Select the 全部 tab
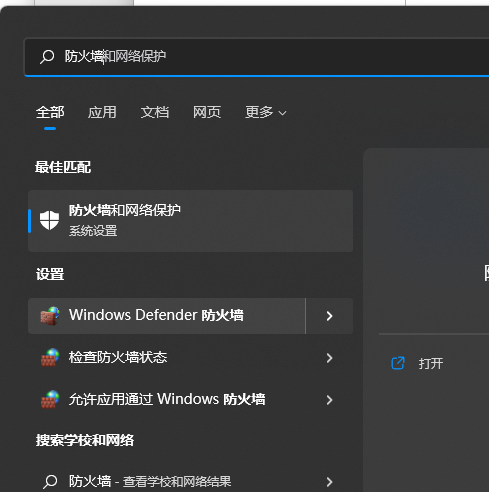 coord(50,112)
